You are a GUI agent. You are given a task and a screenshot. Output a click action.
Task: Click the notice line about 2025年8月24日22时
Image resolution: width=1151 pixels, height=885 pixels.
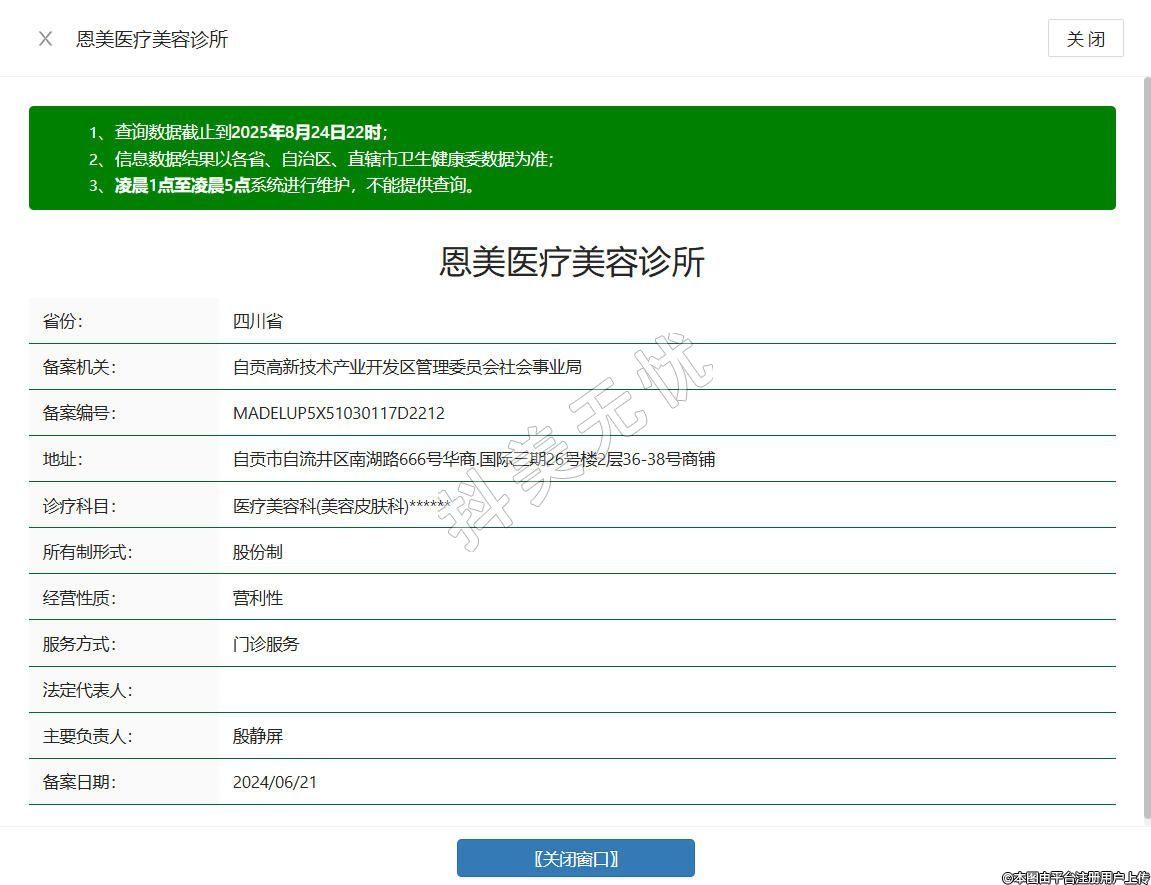click(250, 132)
